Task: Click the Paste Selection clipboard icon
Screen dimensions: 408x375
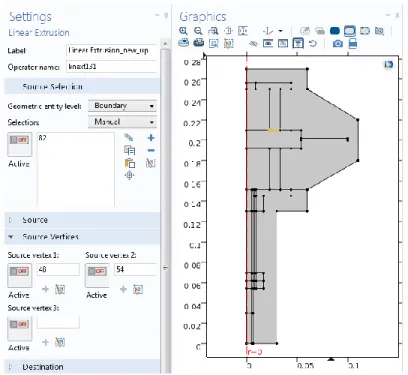Action: [x=129, y=163]
